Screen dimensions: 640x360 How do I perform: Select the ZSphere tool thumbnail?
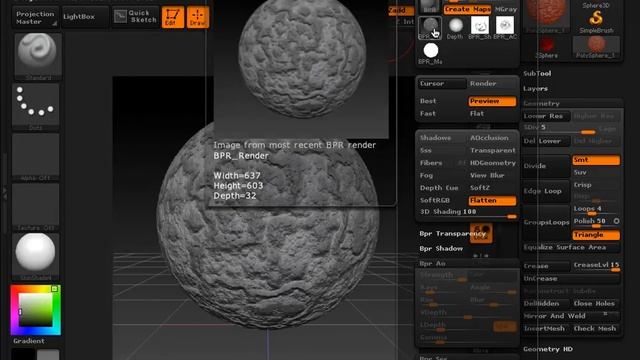(x=546, y=47)
